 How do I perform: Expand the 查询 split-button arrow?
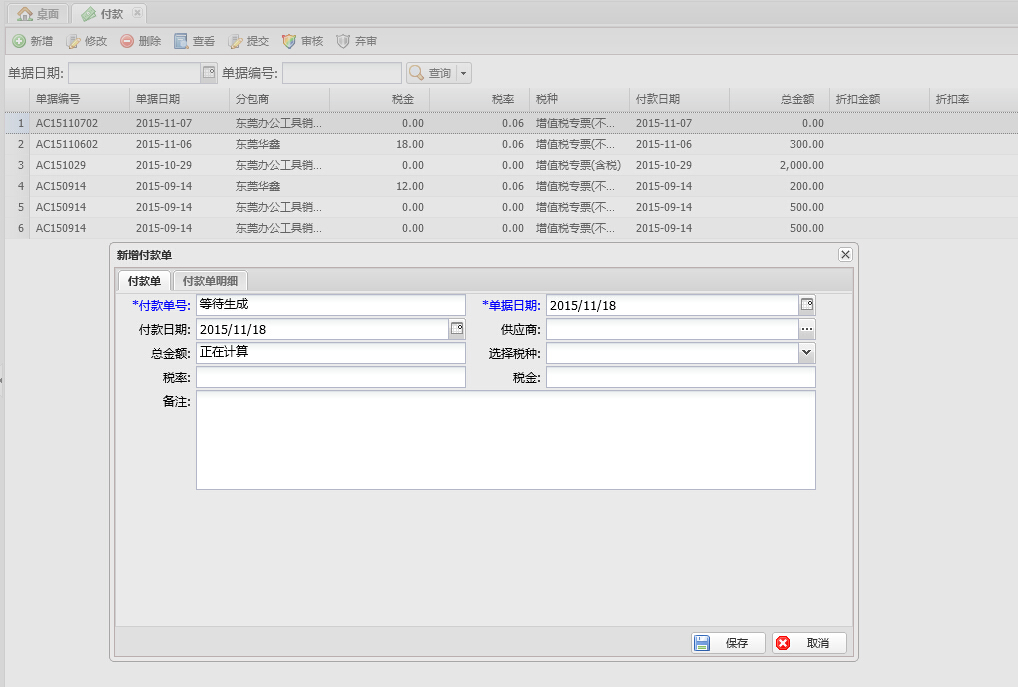pyautogui.click(x=464, y=74)
